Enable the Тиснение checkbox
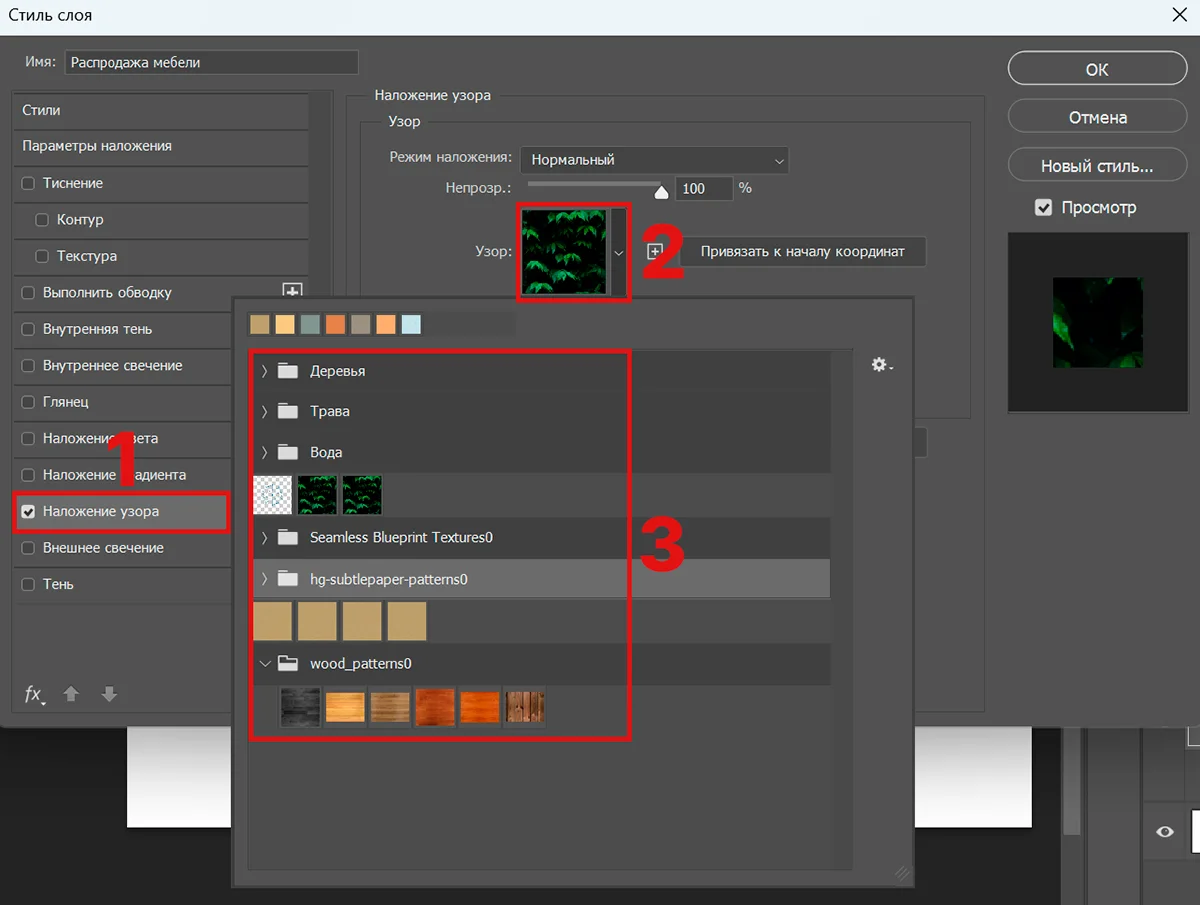 click(28, 183)
